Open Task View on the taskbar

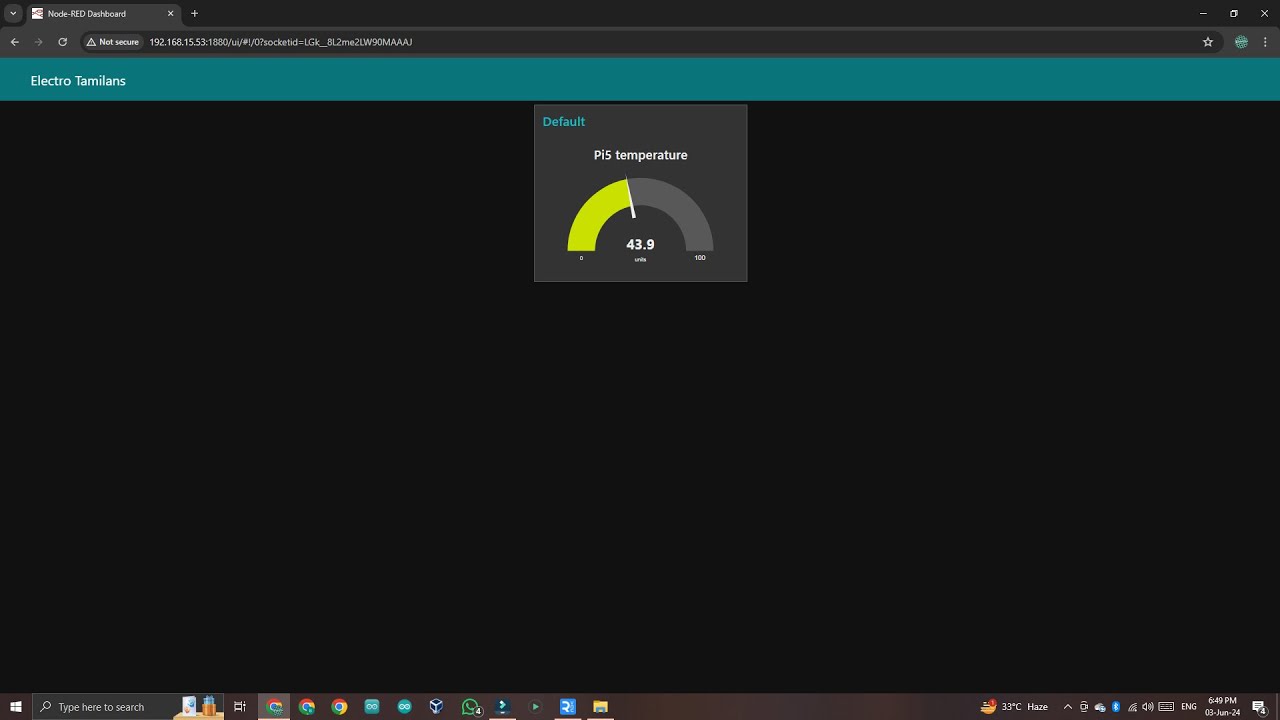[x=240, y=707]
